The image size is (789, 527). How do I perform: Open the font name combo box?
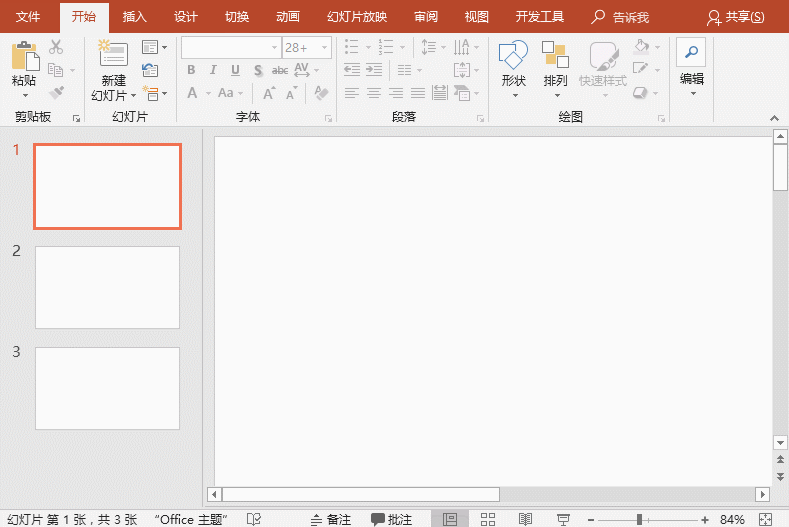coord(230,48)
